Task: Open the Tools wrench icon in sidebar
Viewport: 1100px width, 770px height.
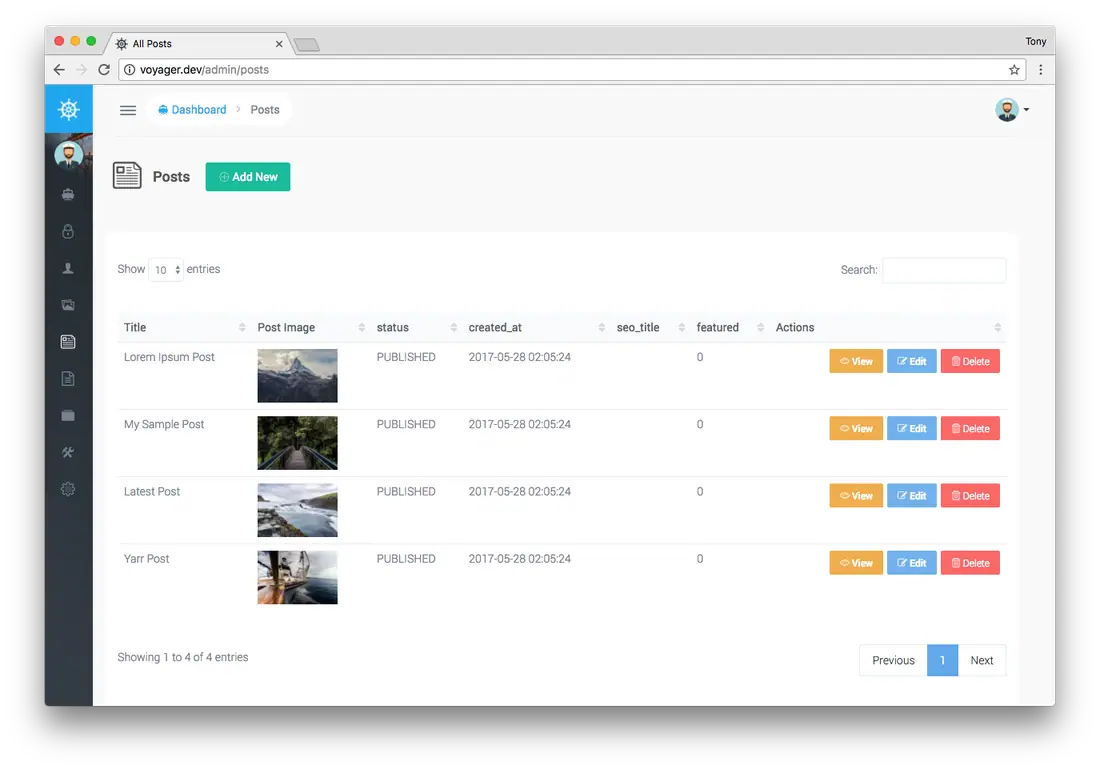Action: (x=68, y=452)
